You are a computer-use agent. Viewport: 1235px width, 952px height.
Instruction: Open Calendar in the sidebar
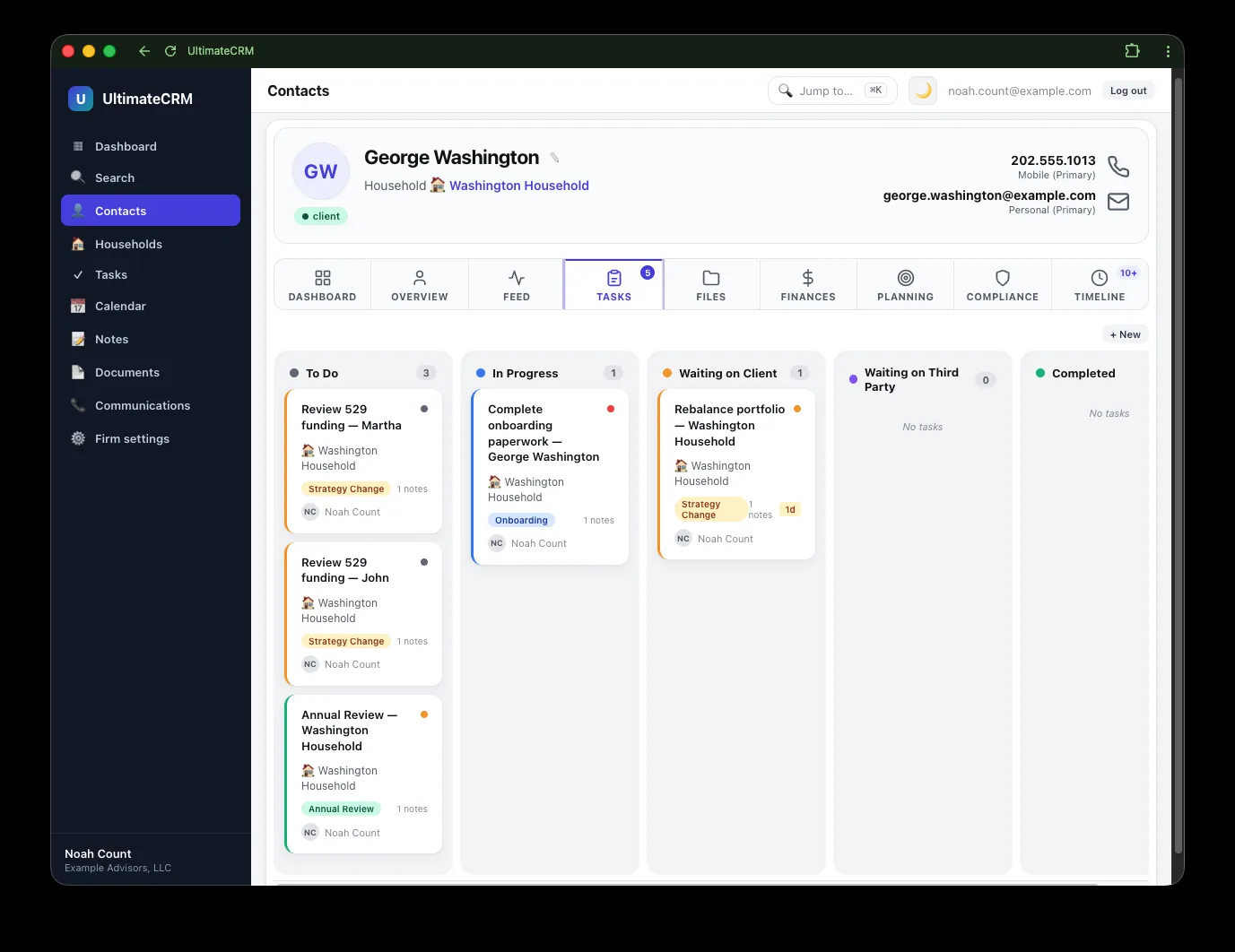point(151,306)
